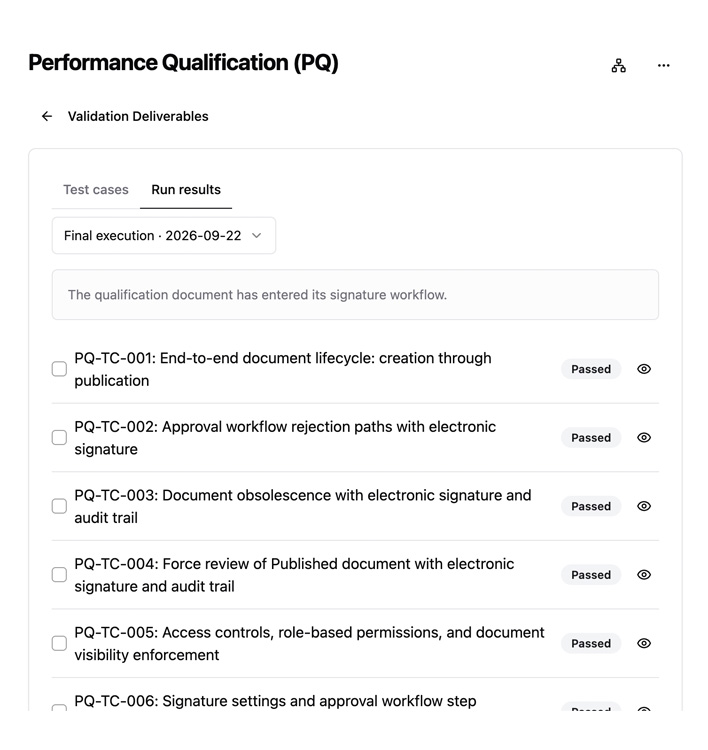
Task: Switch to the Test cases tab
Action: 96,189
